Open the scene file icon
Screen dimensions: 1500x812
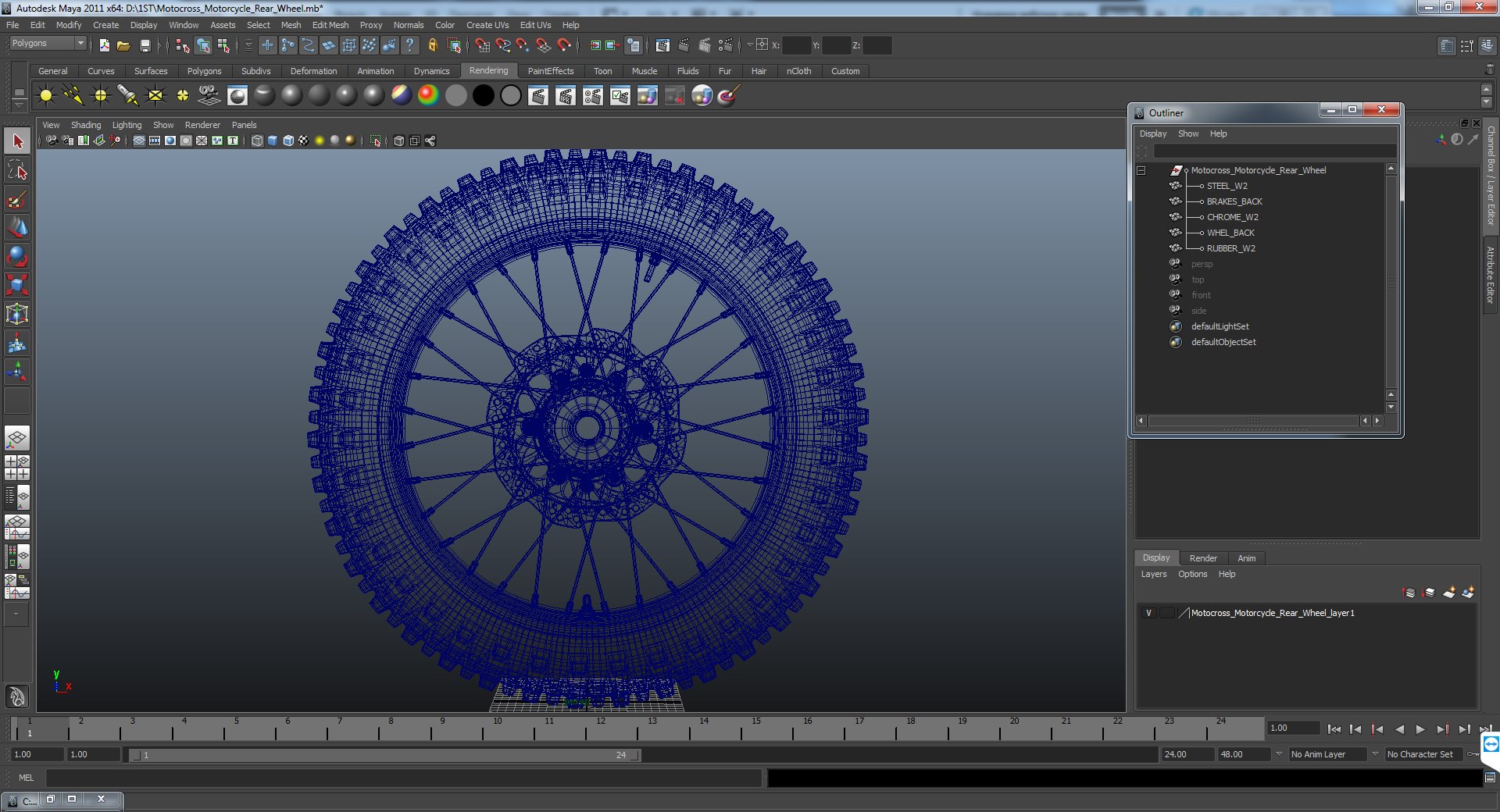tap(123, 45)
